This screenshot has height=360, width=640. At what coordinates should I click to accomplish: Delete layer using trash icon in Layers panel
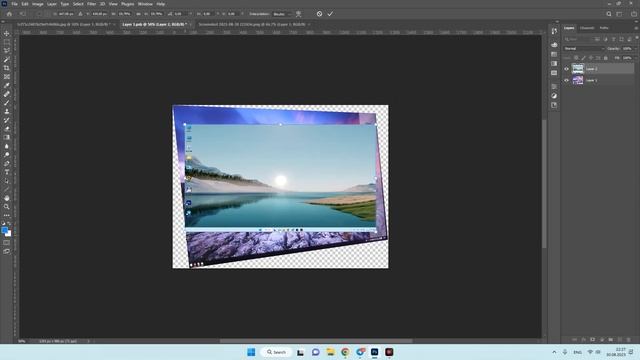pyautogui.click(x=629, y=339)
